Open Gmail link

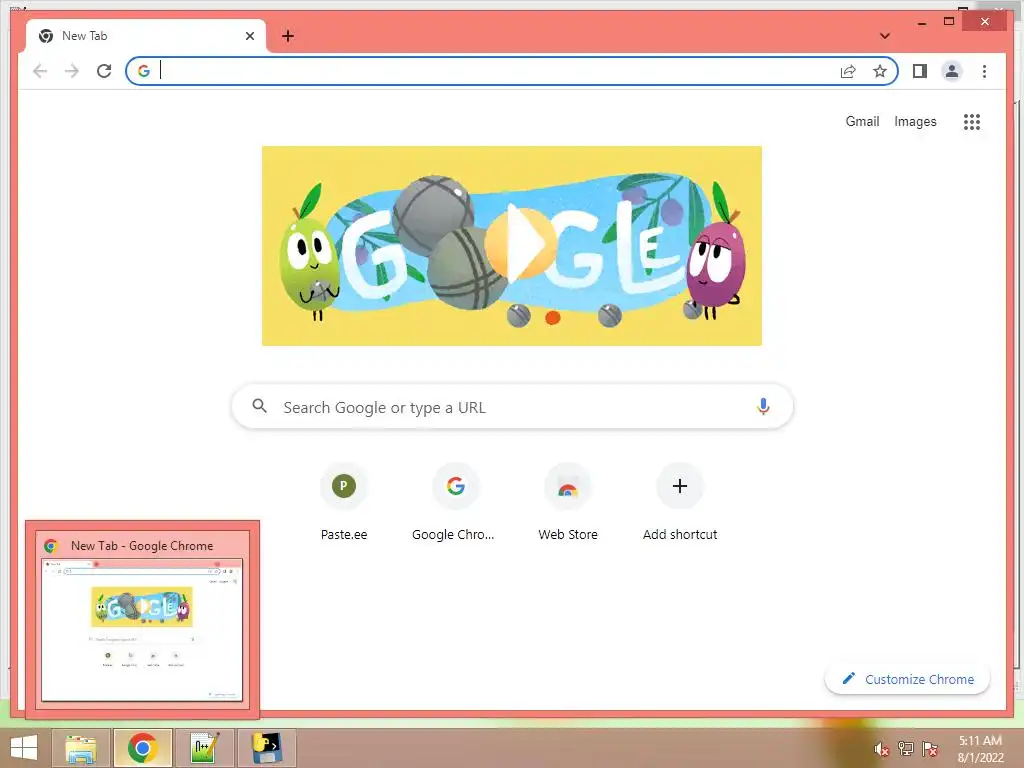[862, 121]
